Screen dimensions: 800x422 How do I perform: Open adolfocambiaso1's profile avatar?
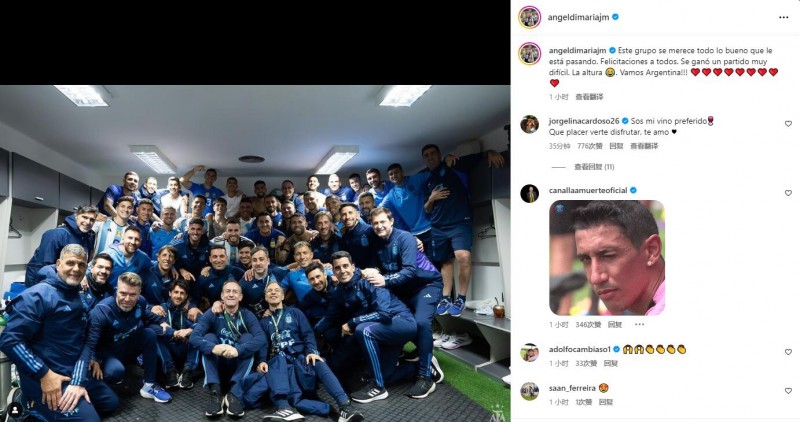(530, 353)
